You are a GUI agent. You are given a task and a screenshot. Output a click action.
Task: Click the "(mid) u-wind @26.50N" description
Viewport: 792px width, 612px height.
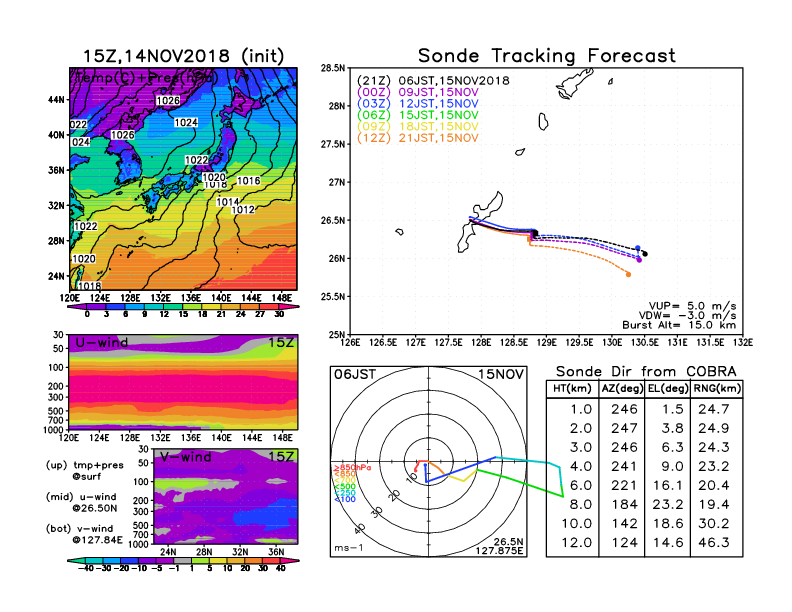(x=81, y=502)
